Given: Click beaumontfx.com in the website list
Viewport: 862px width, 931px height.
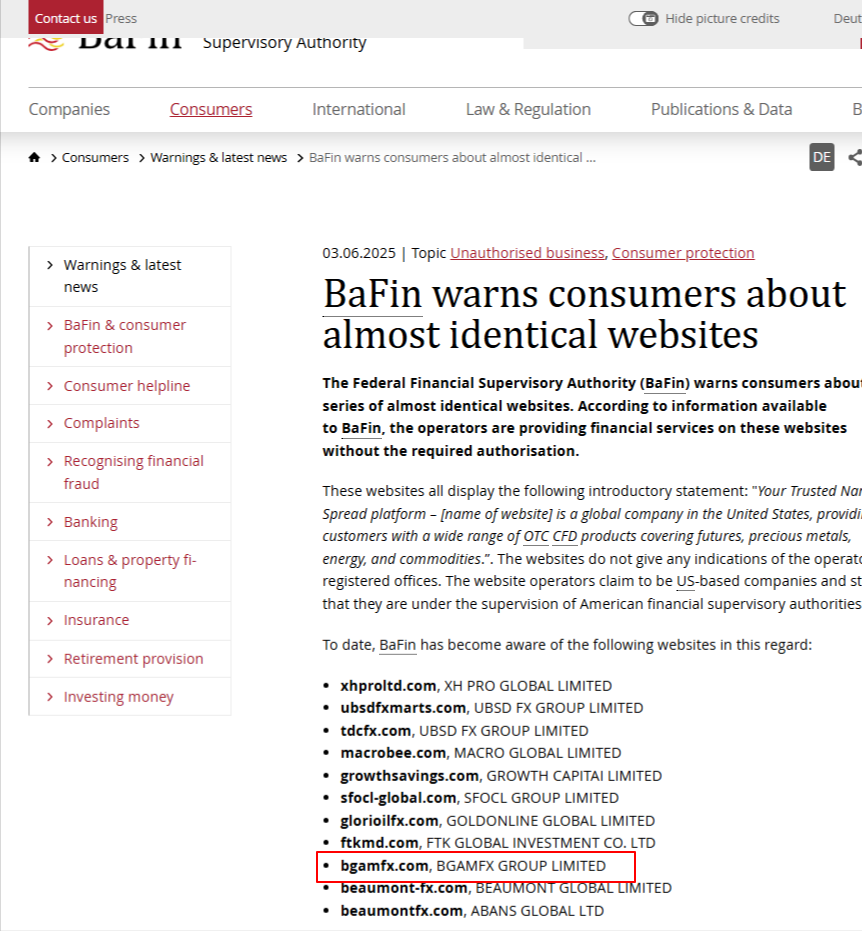Looking at the screenshot, I should [x=401, y=911].
